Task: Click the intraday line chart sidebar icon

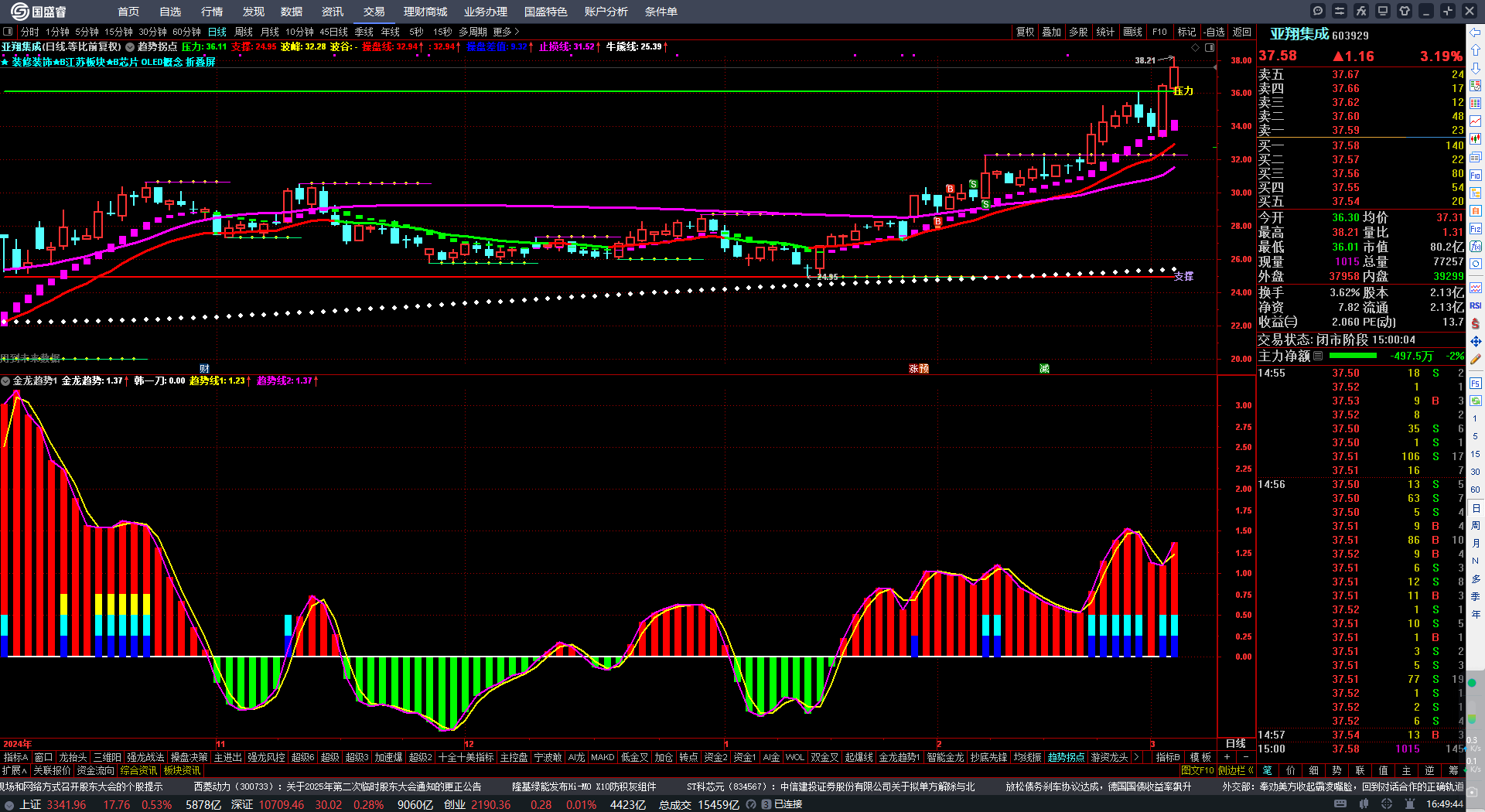Action: [x=1476, y=121]
